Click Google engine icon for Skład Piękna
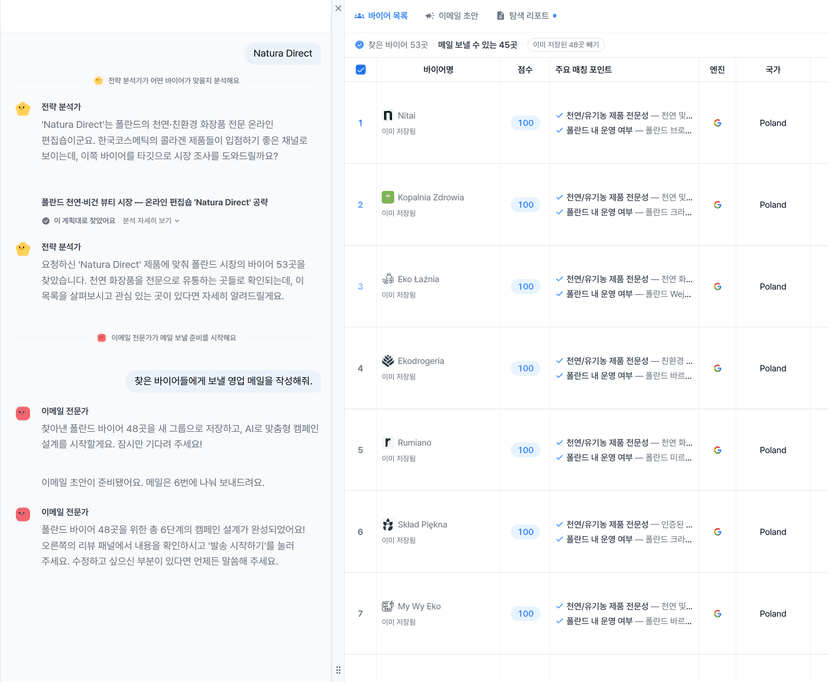 [717, 532]
